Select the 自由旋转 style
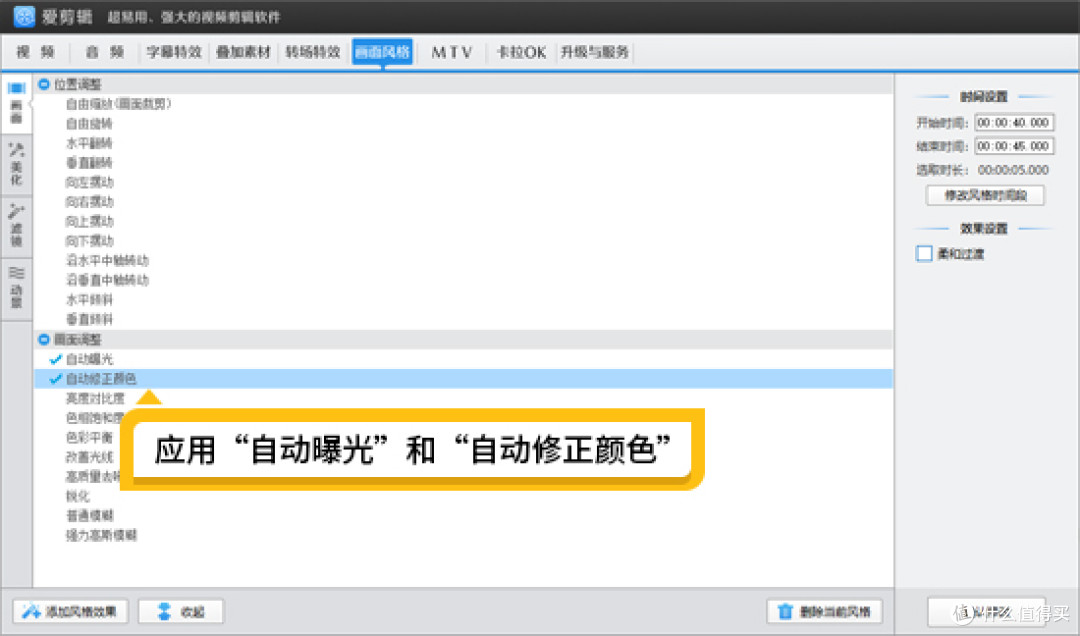Image resolution: width=1080 pixels, height=636 pixels. point(90,124)
